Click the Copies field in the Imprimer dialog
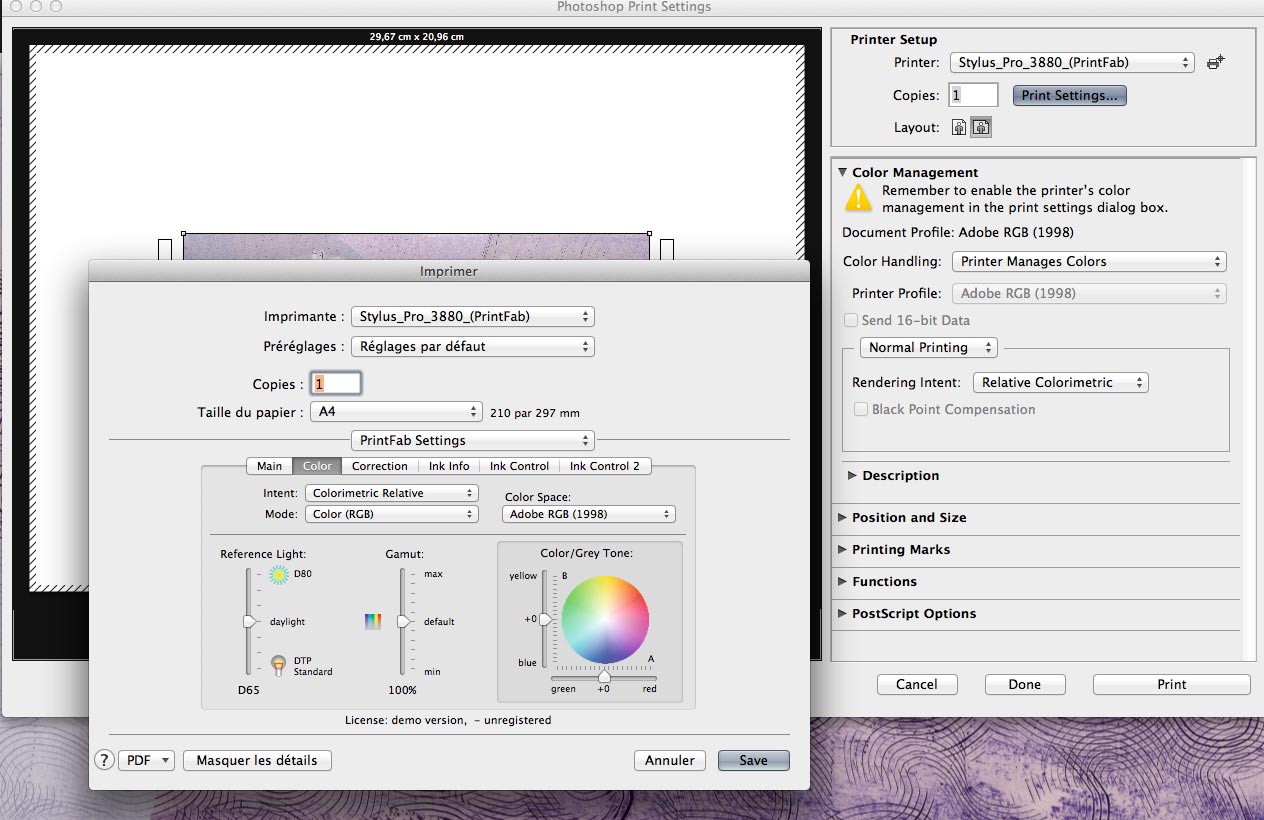The image size is (1264, 820). [335, 384]
